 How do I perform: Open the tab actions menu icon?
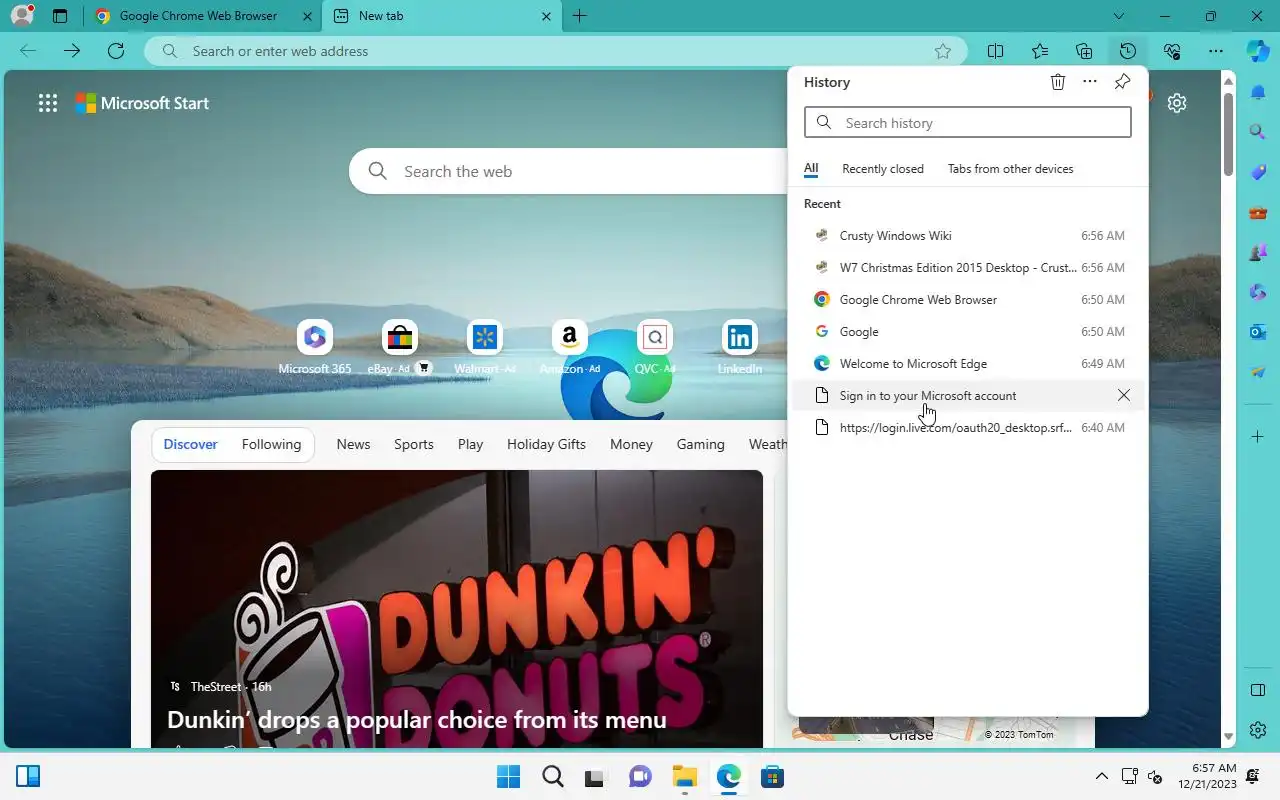coord(60,16)
